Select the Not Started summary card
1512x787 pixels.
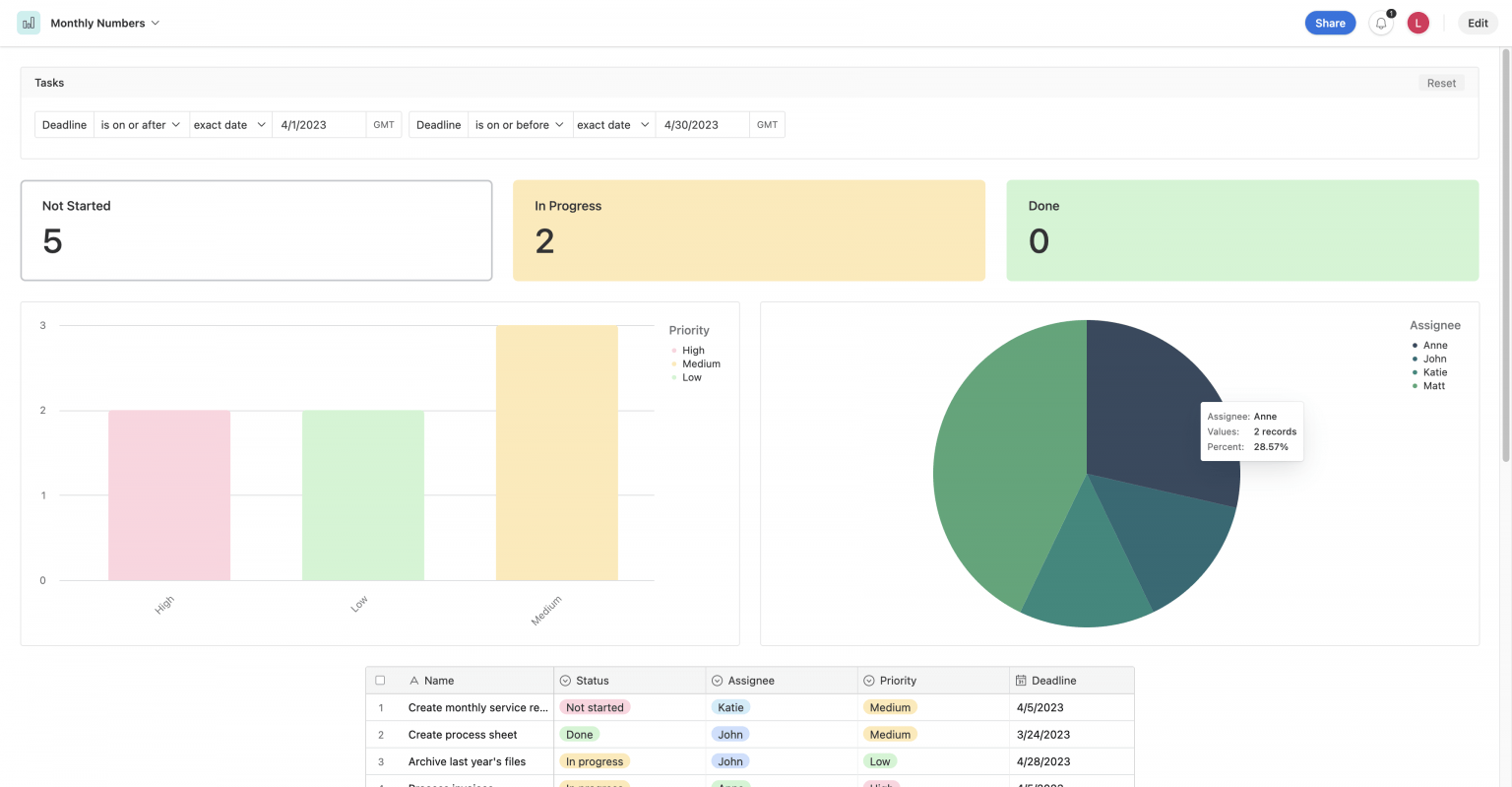tap(256, 230)
